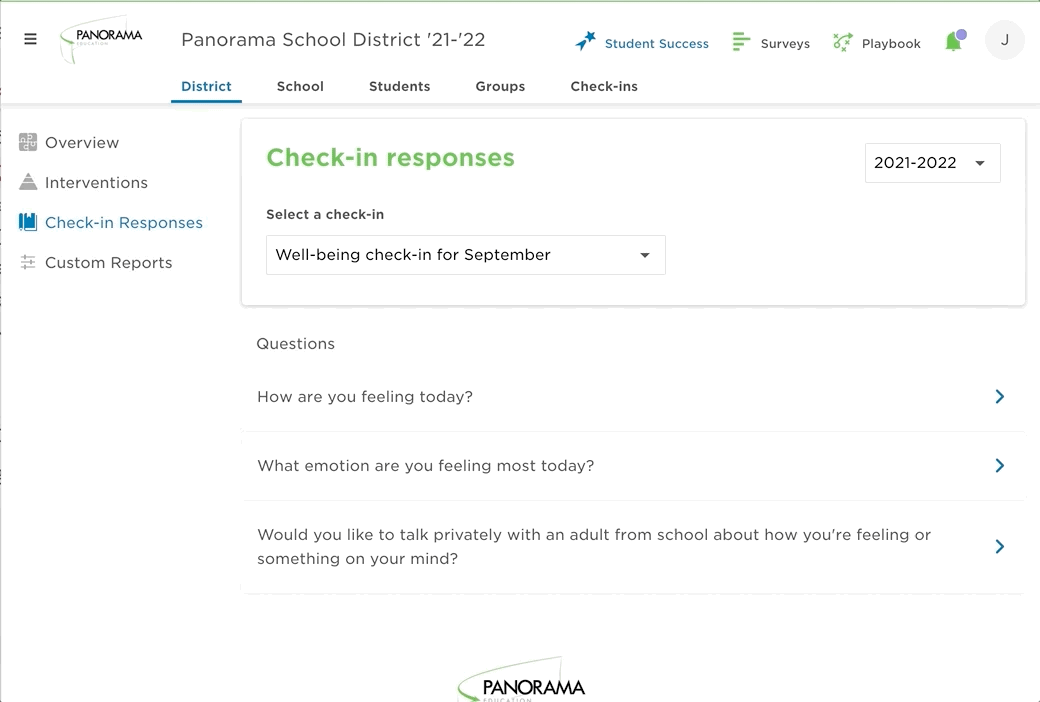Click the Panorama Education logo in header

click(100, 39)
